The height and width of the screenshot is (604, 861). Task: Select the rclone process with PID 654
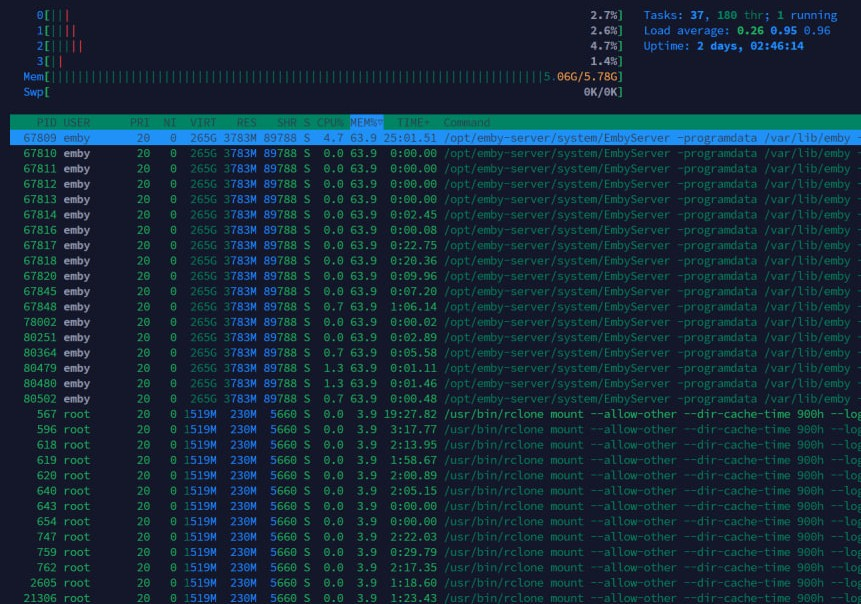click(x=435, y=522)
